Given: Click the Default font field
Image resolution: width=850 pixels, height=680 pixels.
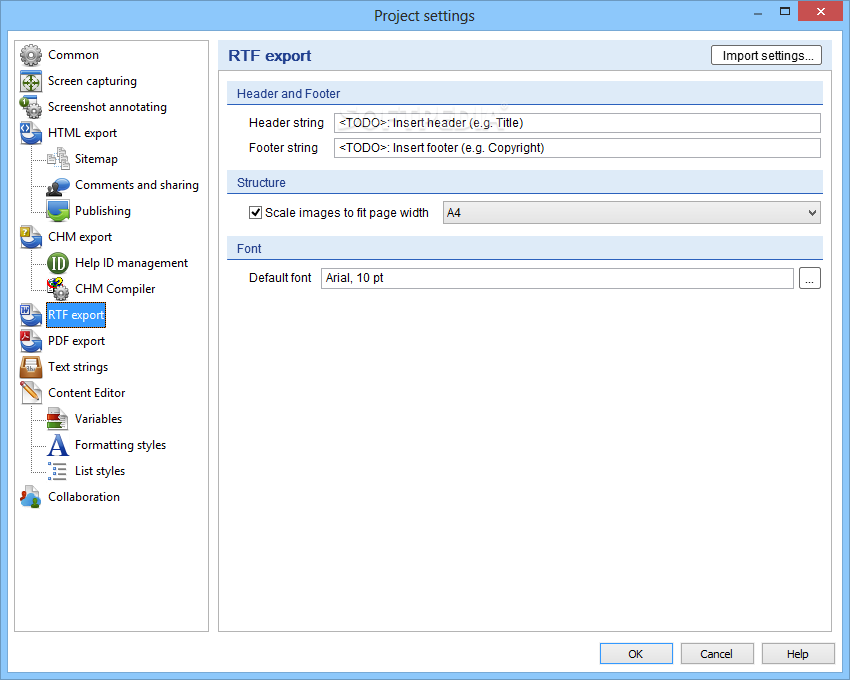Looking at the screenshot, I should pyautogui.click(x=557, y=278).
